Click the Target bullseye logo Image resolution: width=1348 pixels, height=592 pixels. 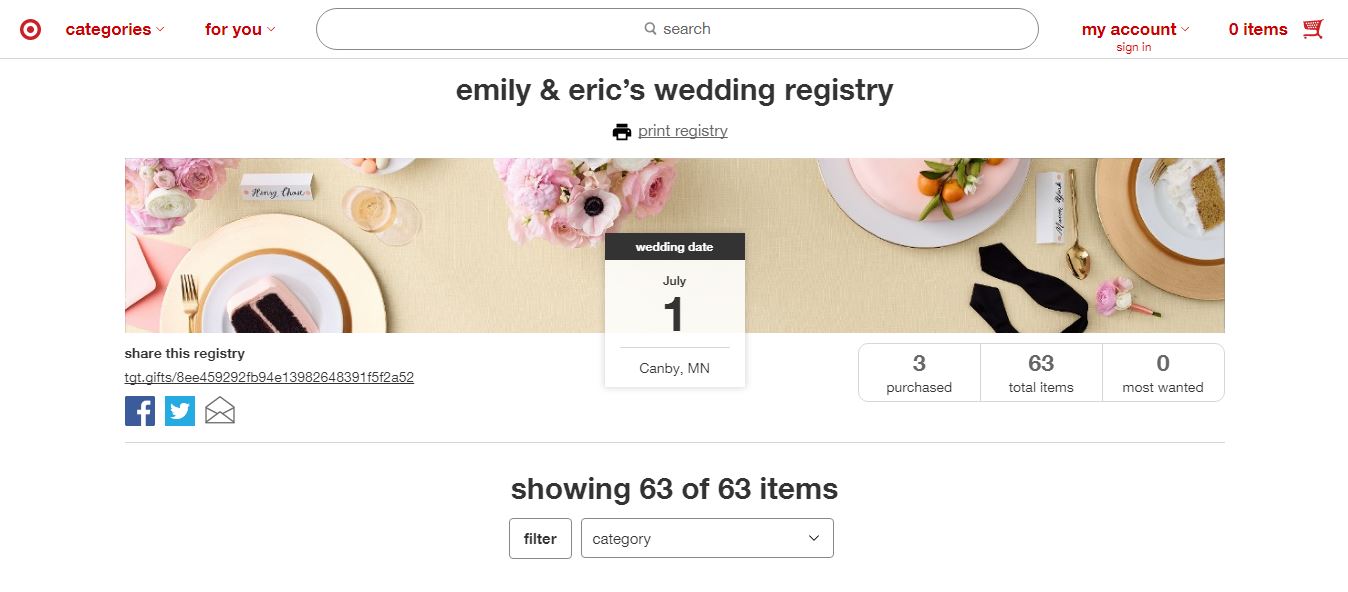[31, 29]
